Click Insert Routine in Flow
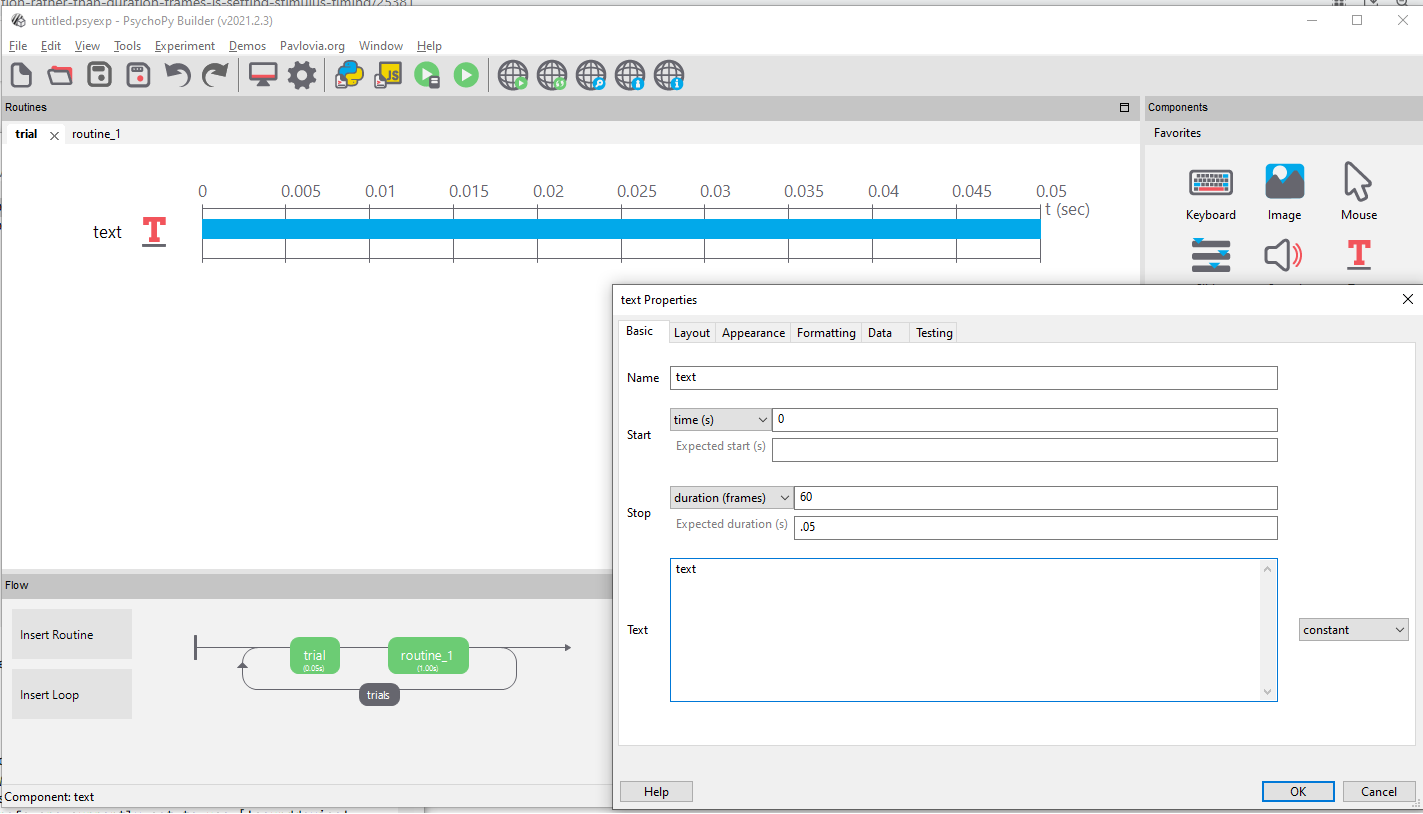Image resolution: width=1423 pixels, height=814 pixels. [x=72, y=634]
